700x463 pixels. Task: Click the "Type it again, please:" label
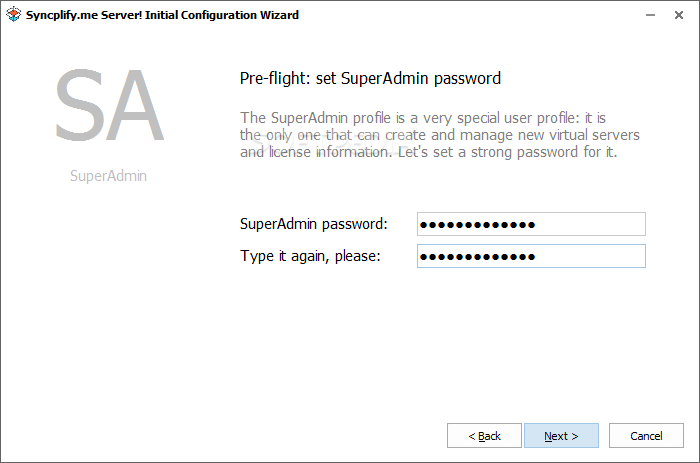coord(310,256)
